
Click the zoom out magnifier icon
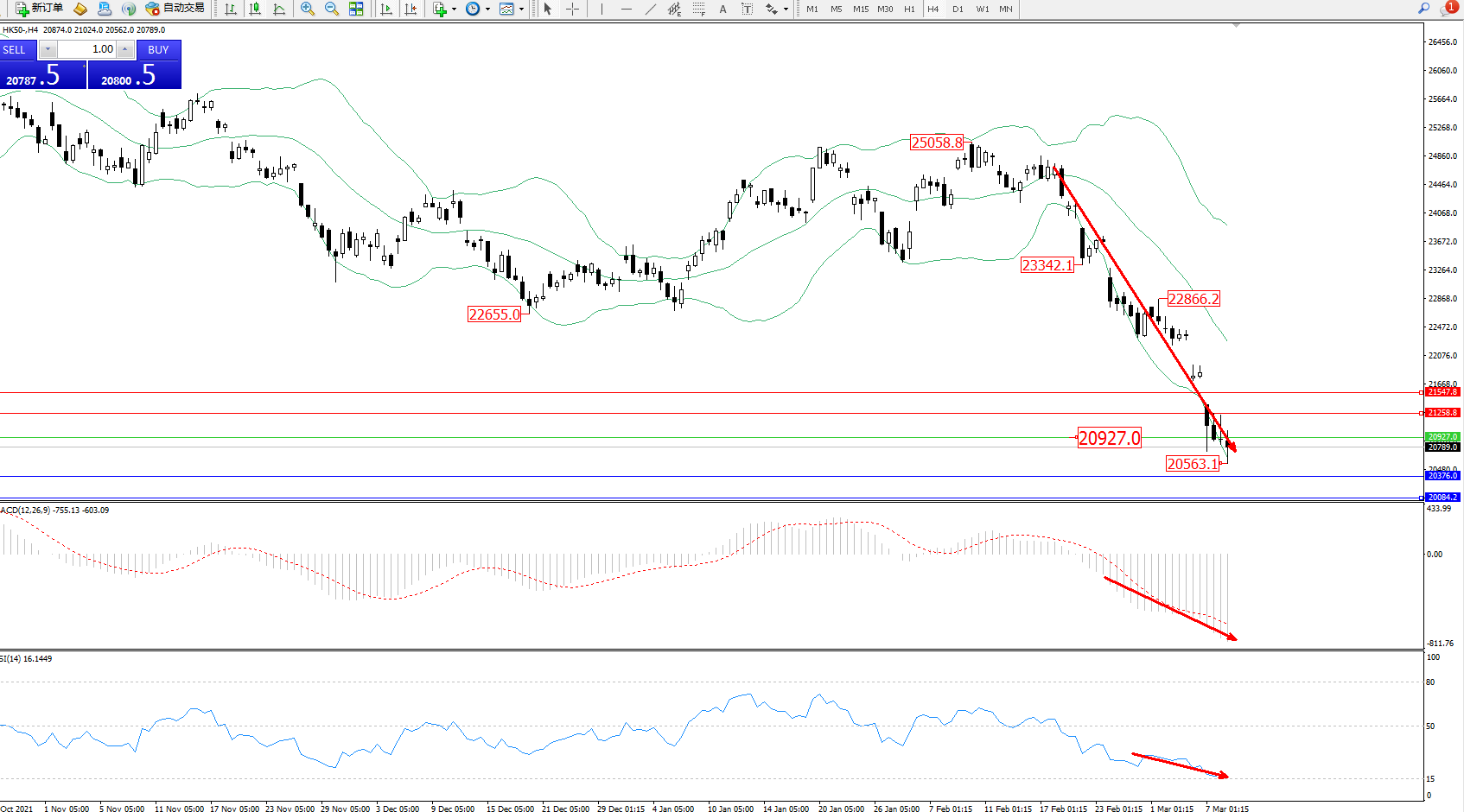(331, 9)
